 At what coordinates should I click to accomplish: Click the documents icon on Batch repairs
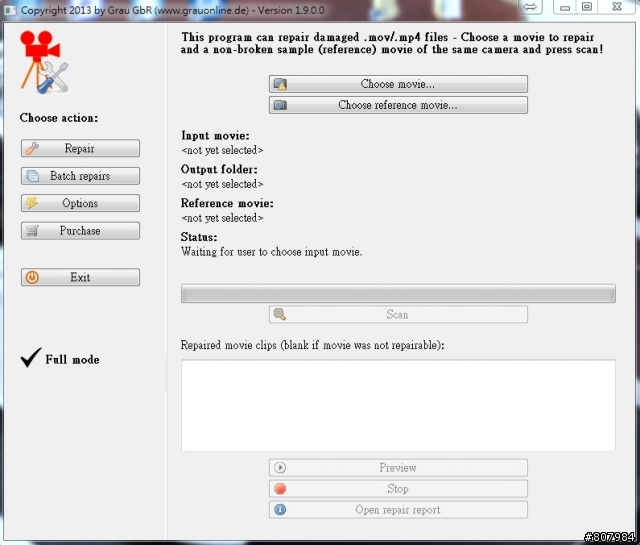tap(33, 176)
